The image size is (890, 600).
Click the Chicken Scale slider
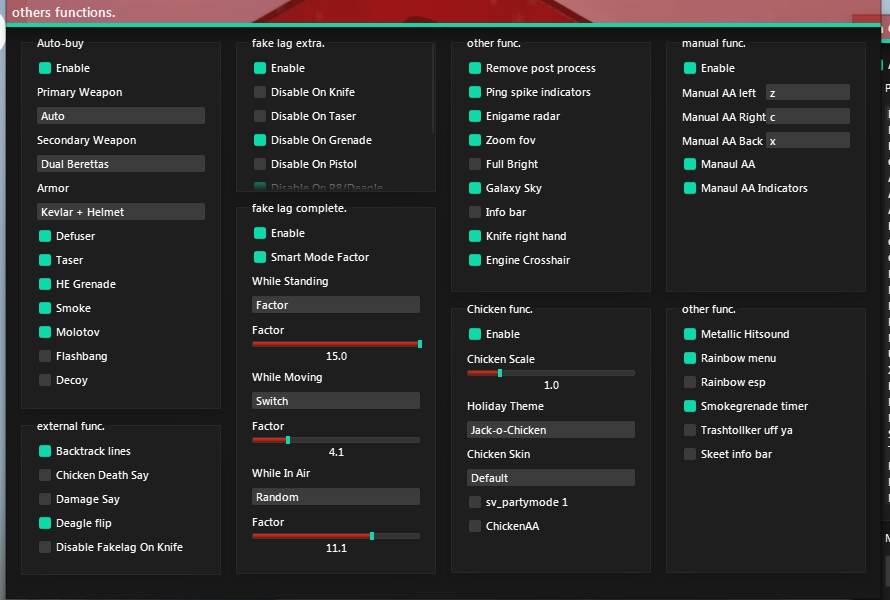point(551,373)
